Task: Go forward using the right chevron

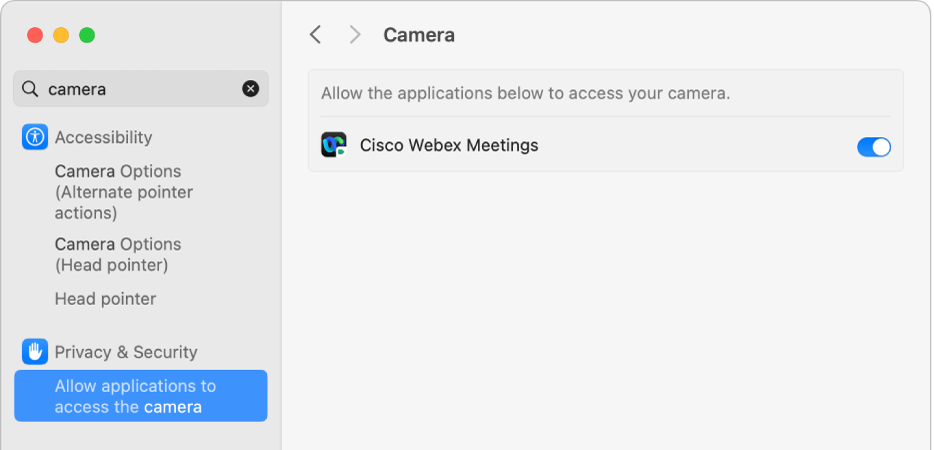Action: click(x=355, y=35)
